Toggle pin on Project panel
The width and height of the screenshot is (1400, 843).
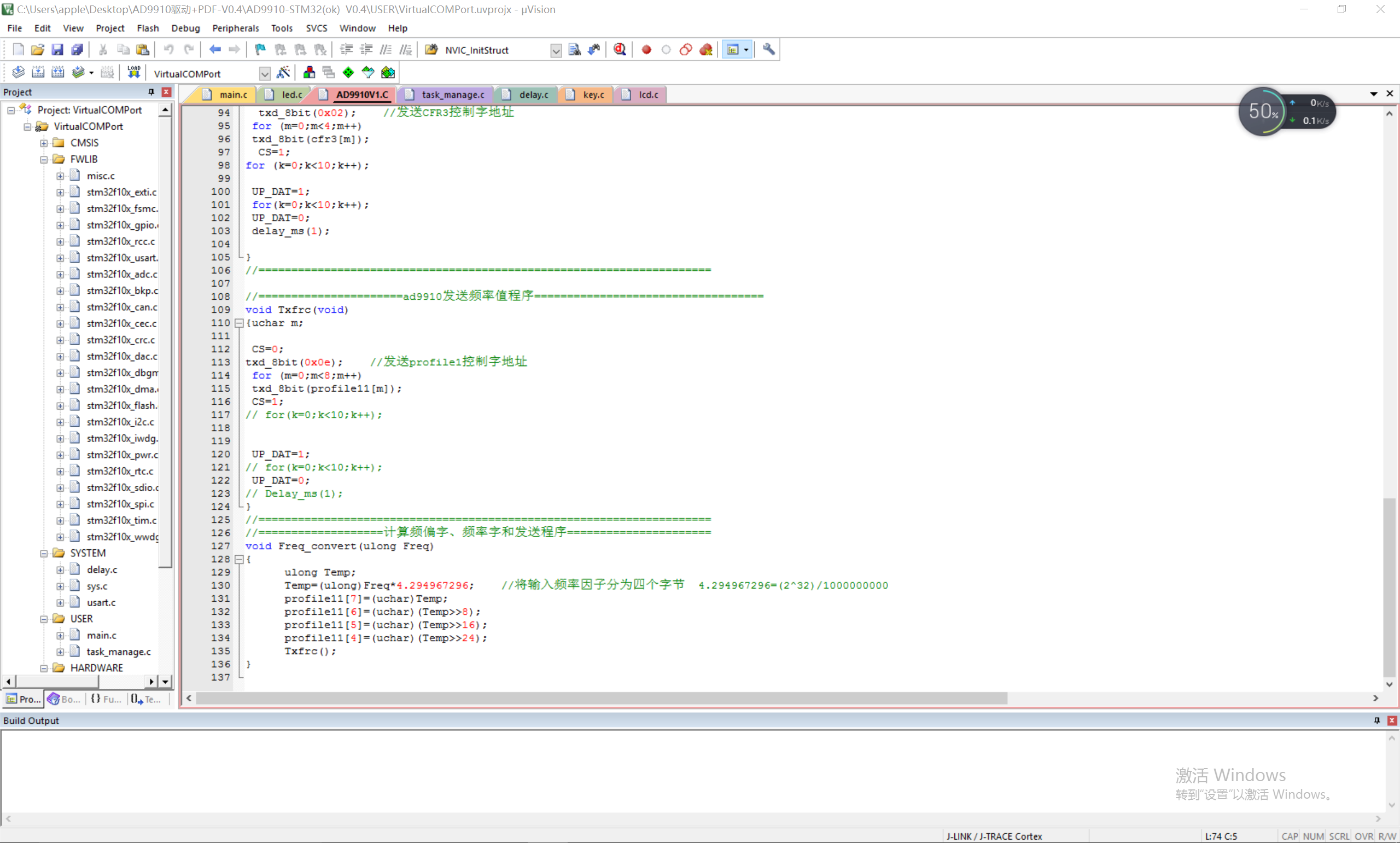[x=151, y=92]
